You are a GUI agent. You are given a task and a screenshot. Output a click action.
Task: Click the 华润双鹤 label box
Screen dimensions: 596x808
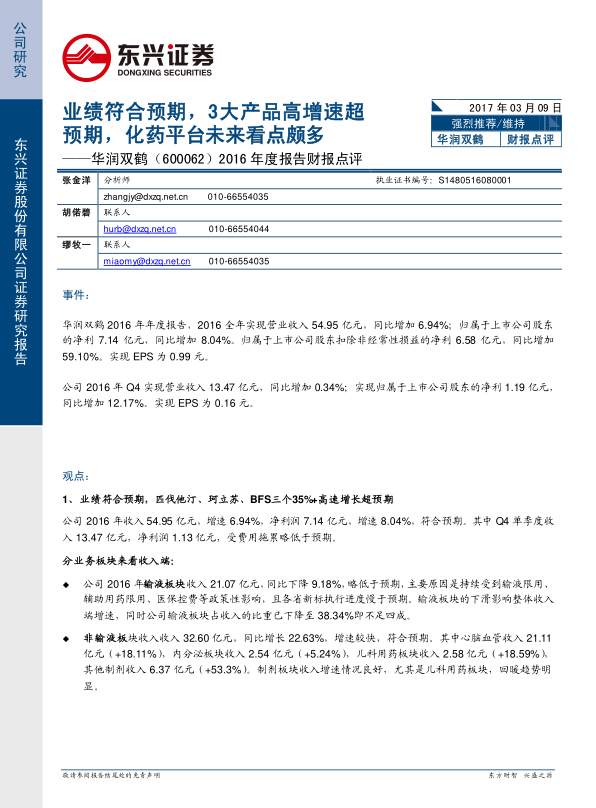coord(466,139)
